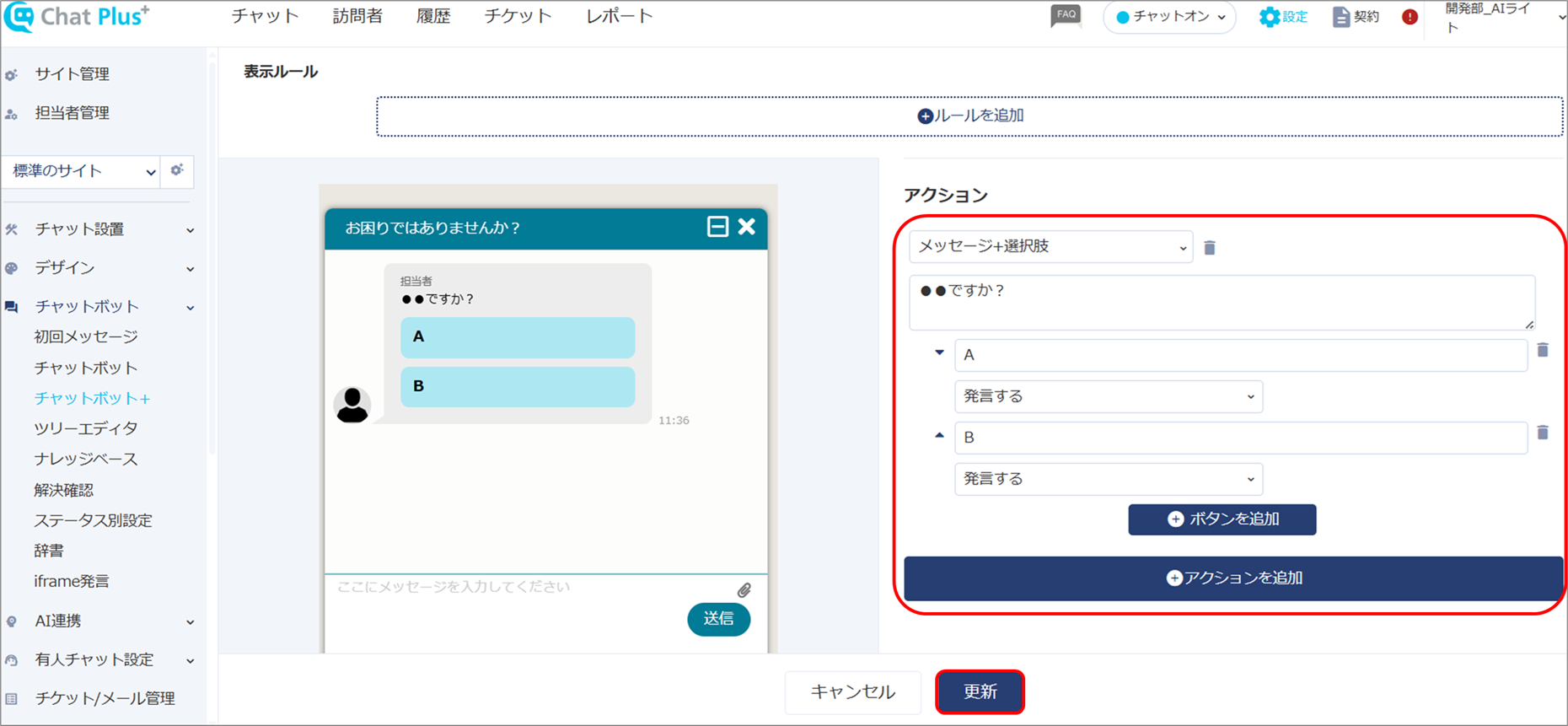The image size is (1568, 726).
Task: Click 送信 in the chat preview
Action: coord(719,619)
